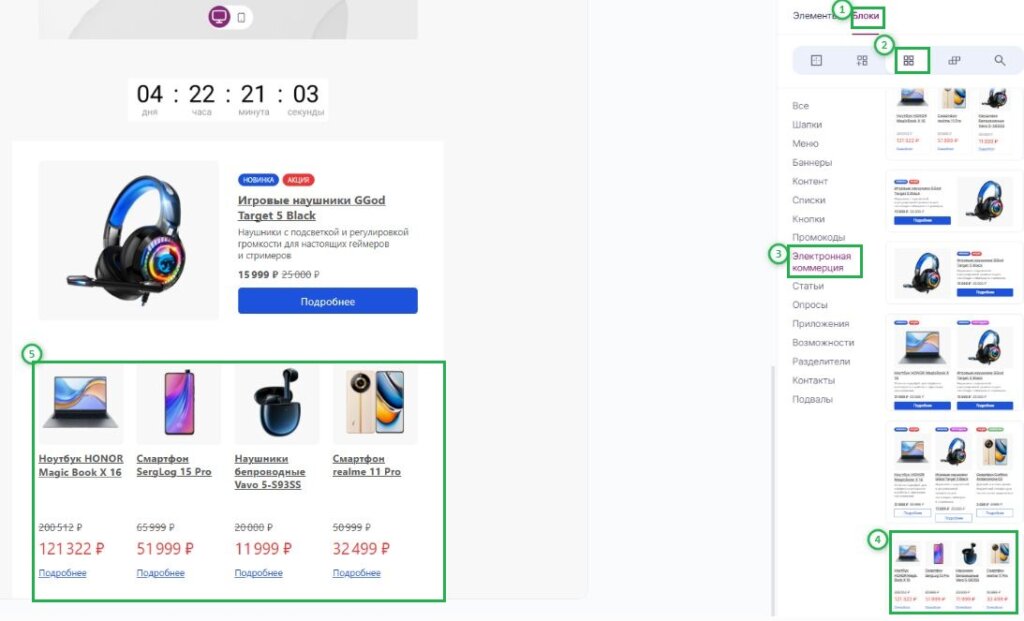Click the first square layout icon in panel toolbar

pos(816,61)
